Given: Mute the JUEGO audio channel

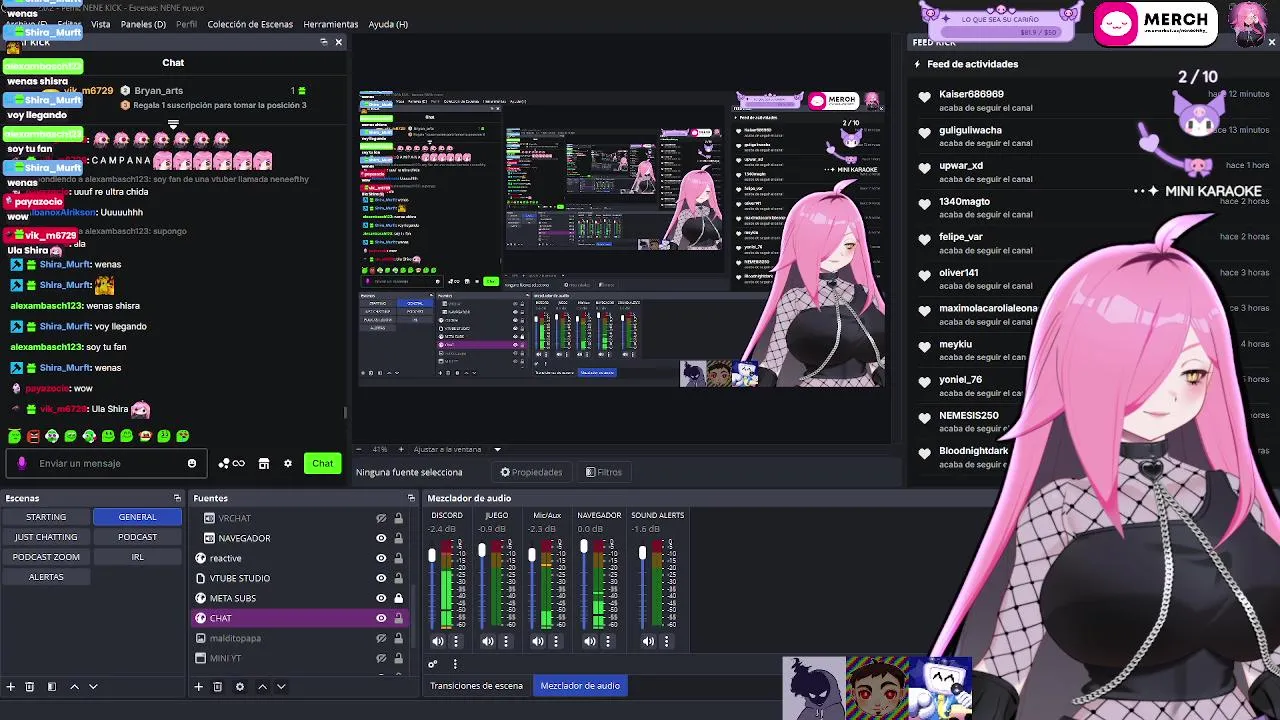Looking at the screenshot, I should tap(487, 641).
